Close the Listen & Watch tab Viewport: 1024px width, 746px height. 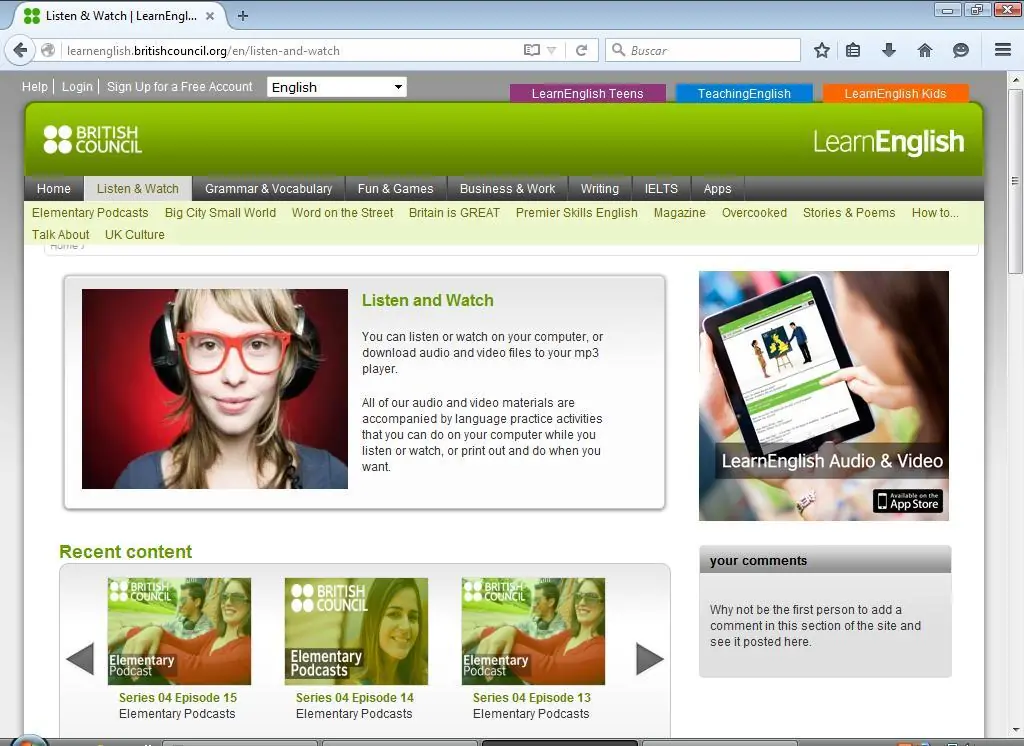point(210,16)
